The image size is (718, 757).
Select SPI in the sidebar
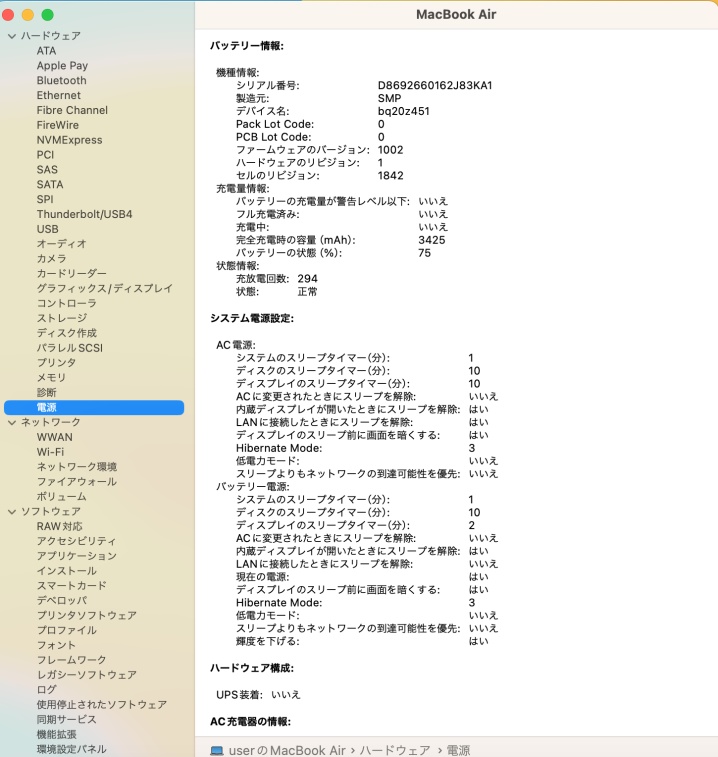pos(45,199)
